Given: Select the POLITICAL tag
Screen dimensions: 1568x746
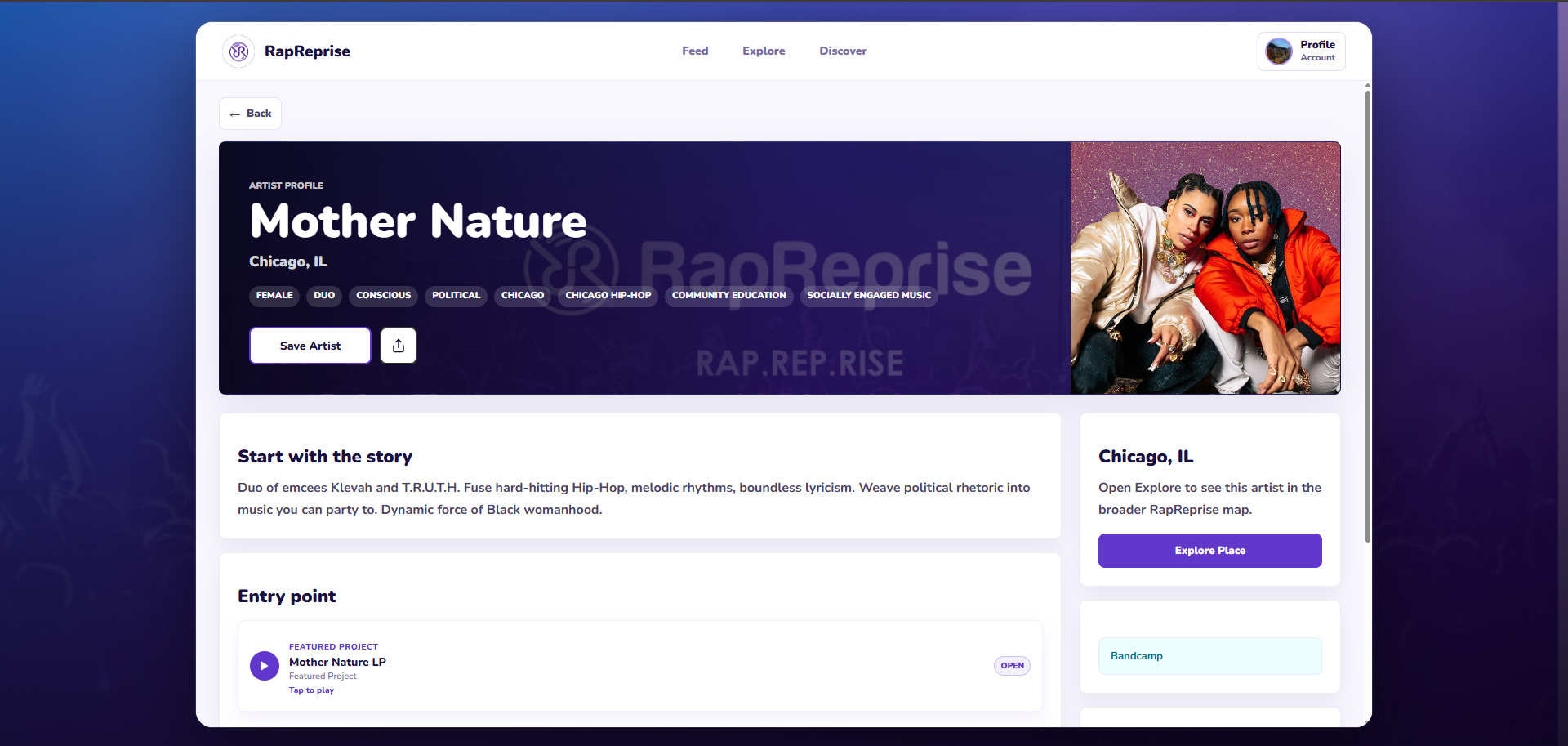Looking at the screenshot, I should point(456,296).
